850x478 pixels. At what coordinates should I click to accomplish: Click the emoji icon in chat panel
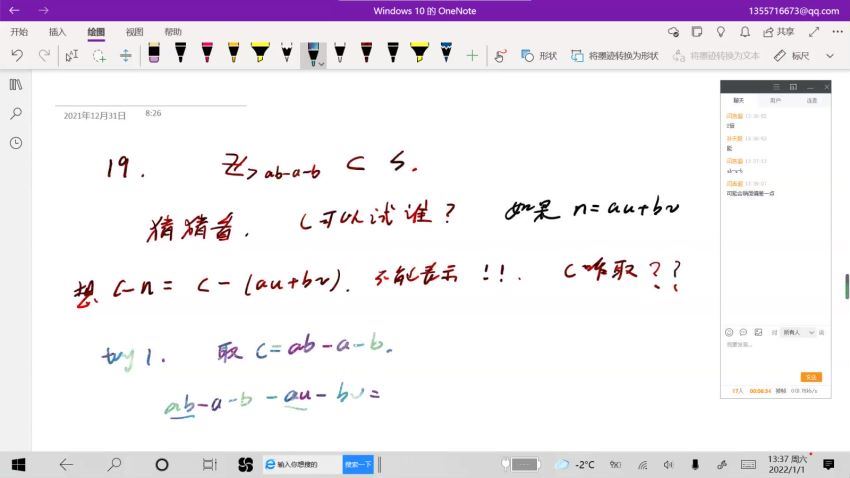(729, 332)
